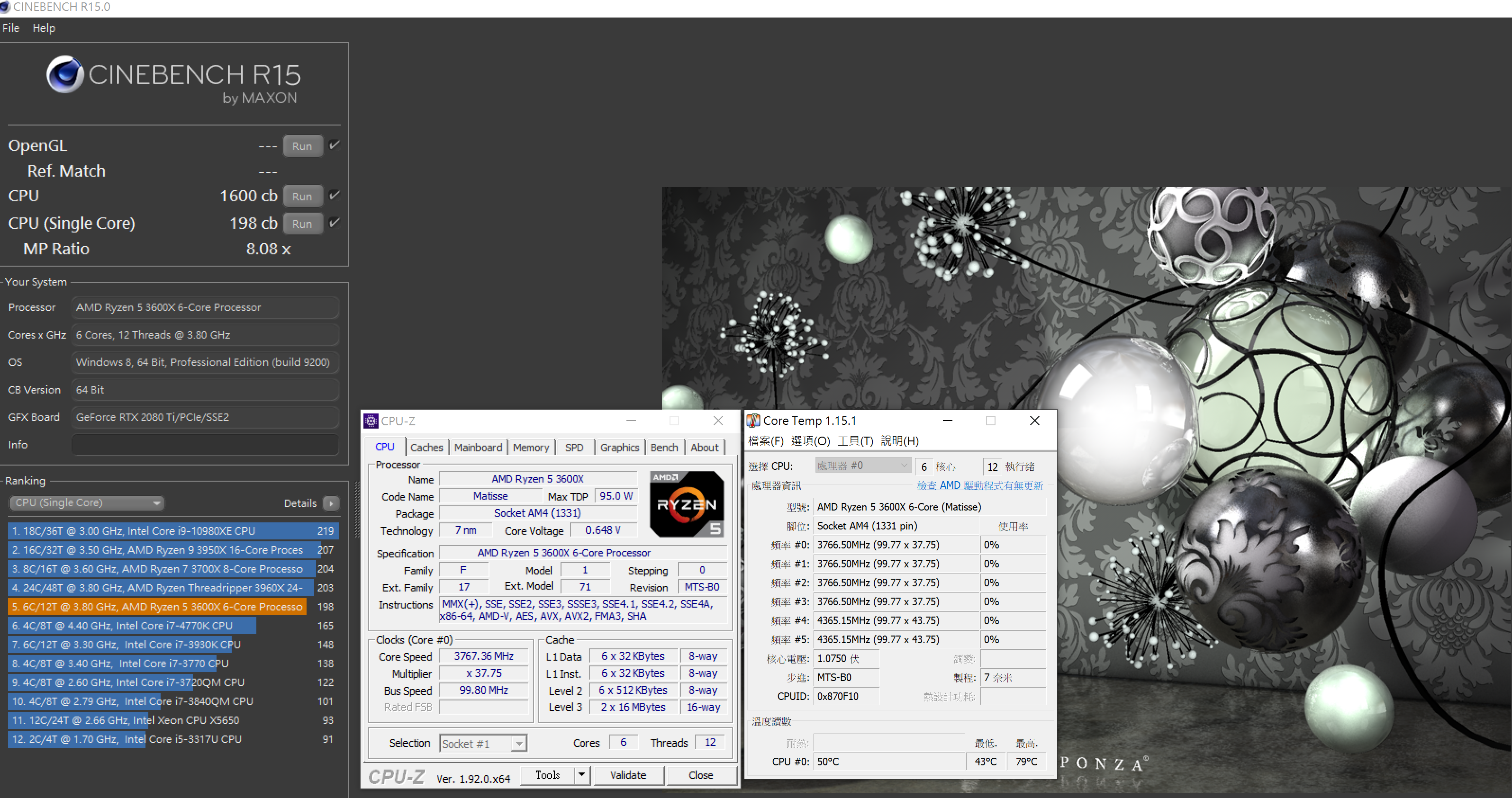Screen dimensions: 1512x798
Task: Switch to the Graphics tab in CPU-Z
Action: (619, 447)
